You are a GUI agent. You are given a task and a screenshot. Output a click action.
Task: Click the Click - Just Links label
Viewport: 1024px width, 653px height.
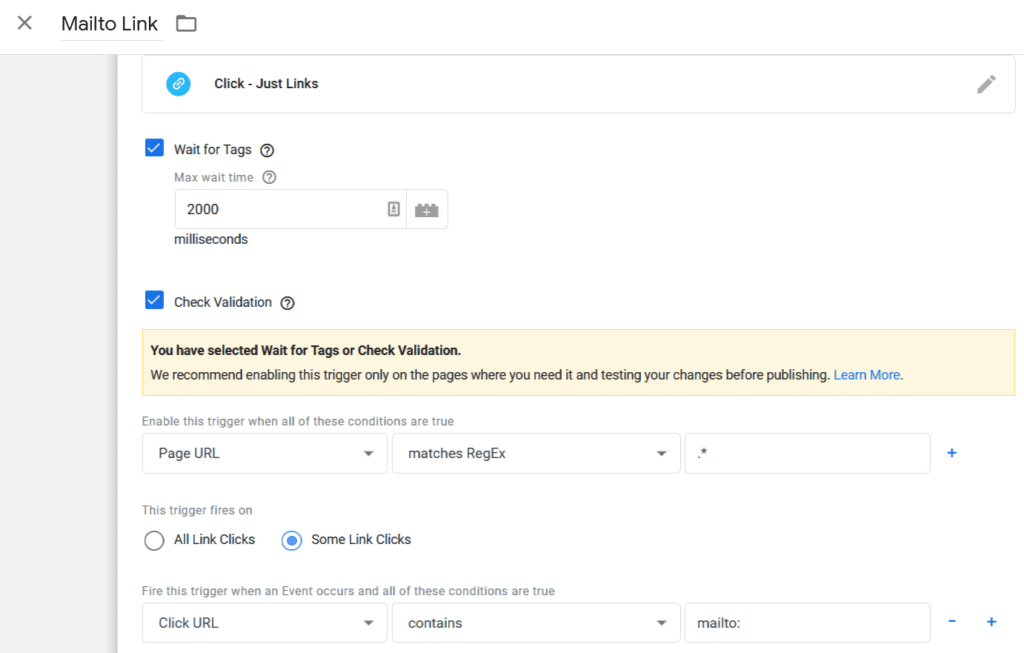[266, 84]
